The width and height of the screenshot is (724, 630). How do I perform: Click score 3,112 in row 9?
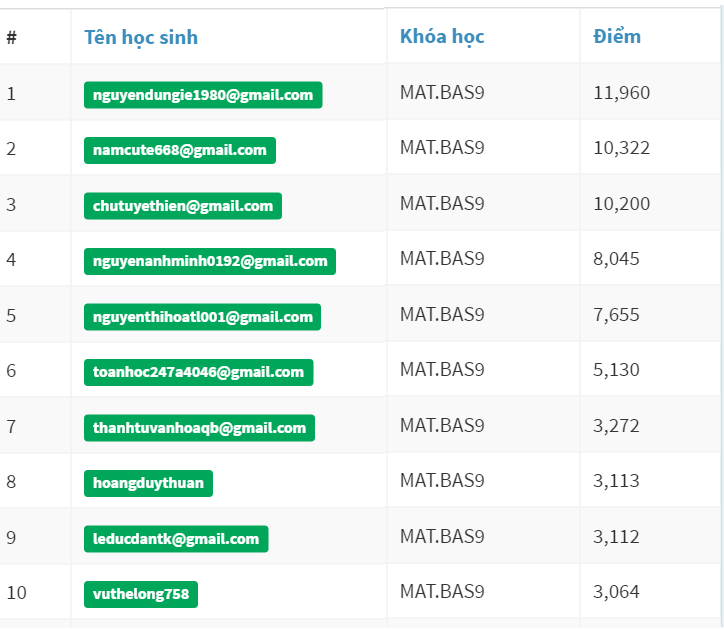616,537
